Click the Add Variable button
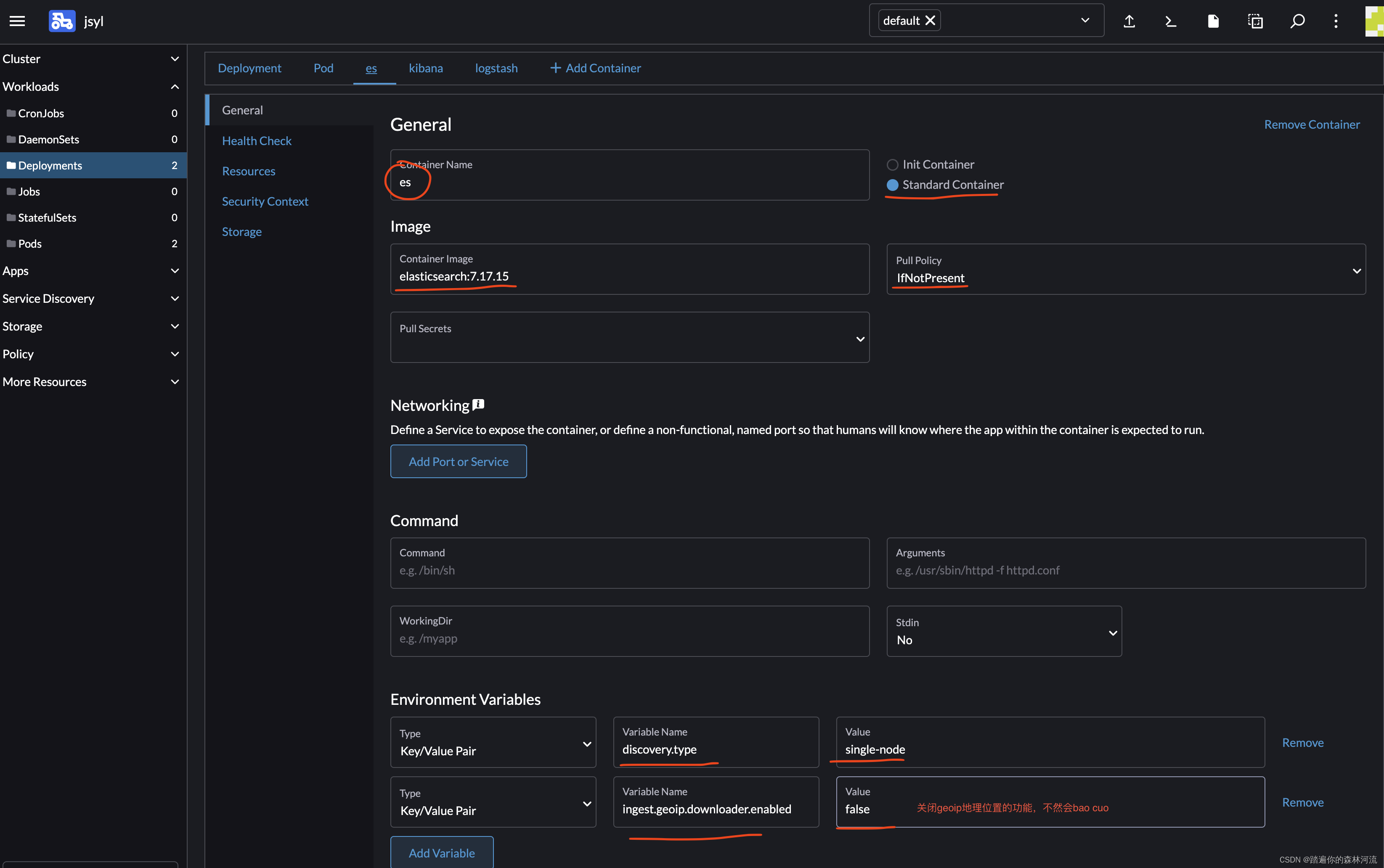This screenshot has width=1384, height=868. 442,852
